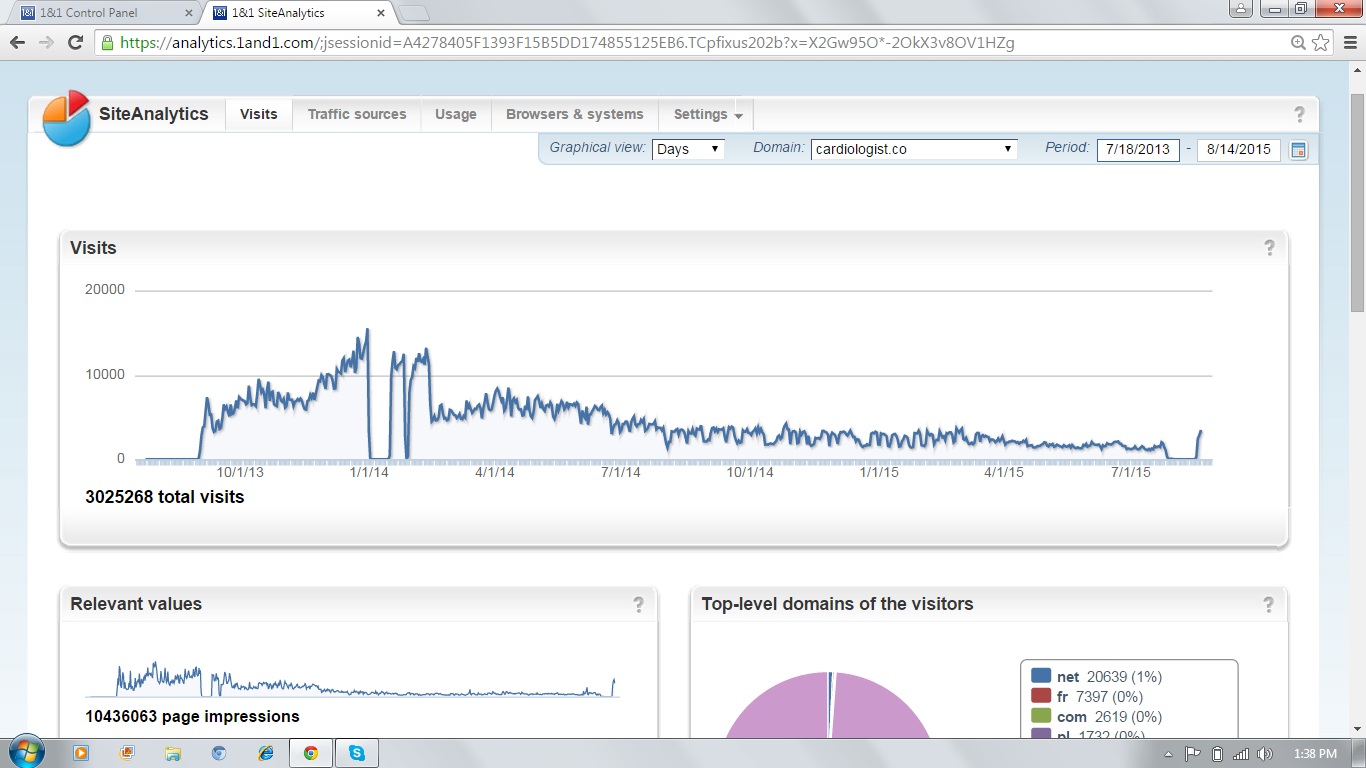The height and width of the screenshot is (768, 1366).
Task: Click the Chrome user profile button
Action: tap(1241, 8)
